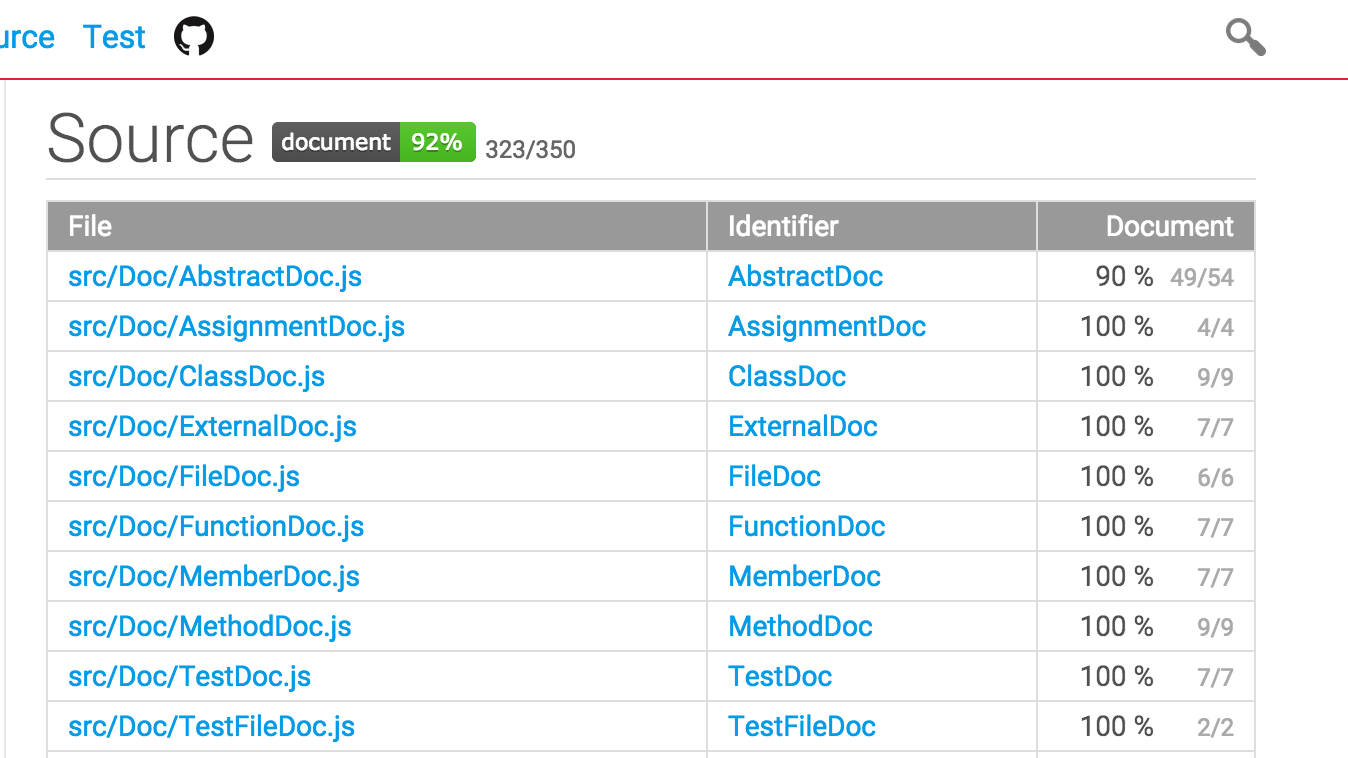Click the magnifying glass search icon
This screenshot has width=1348, height=758.
[x=1245, y=38]
